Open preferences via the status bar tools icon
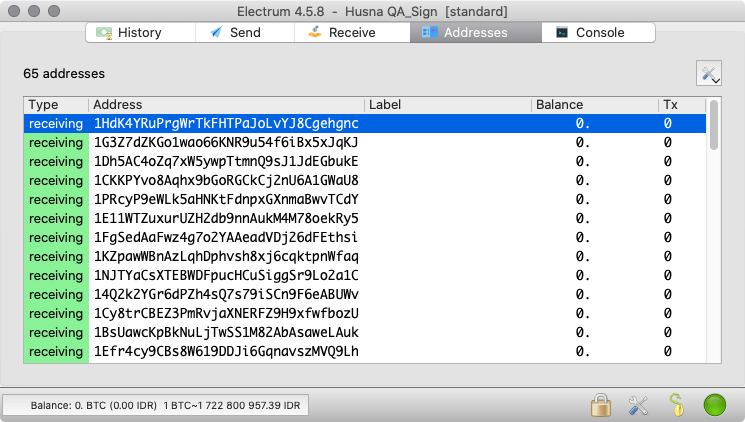 [x=638, y=405]
